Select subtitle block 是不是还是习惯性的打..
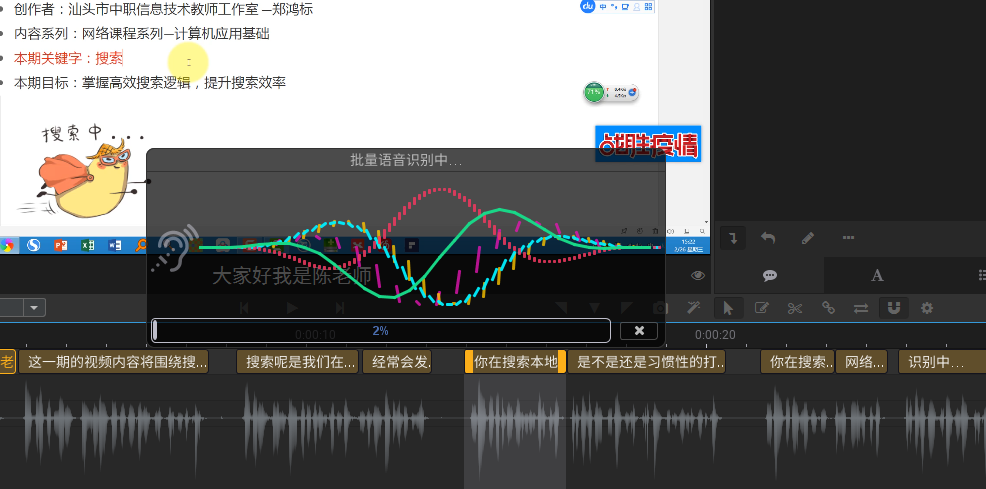Image resolution: width=986 pixels, height=489 pixels. point(646,362)
